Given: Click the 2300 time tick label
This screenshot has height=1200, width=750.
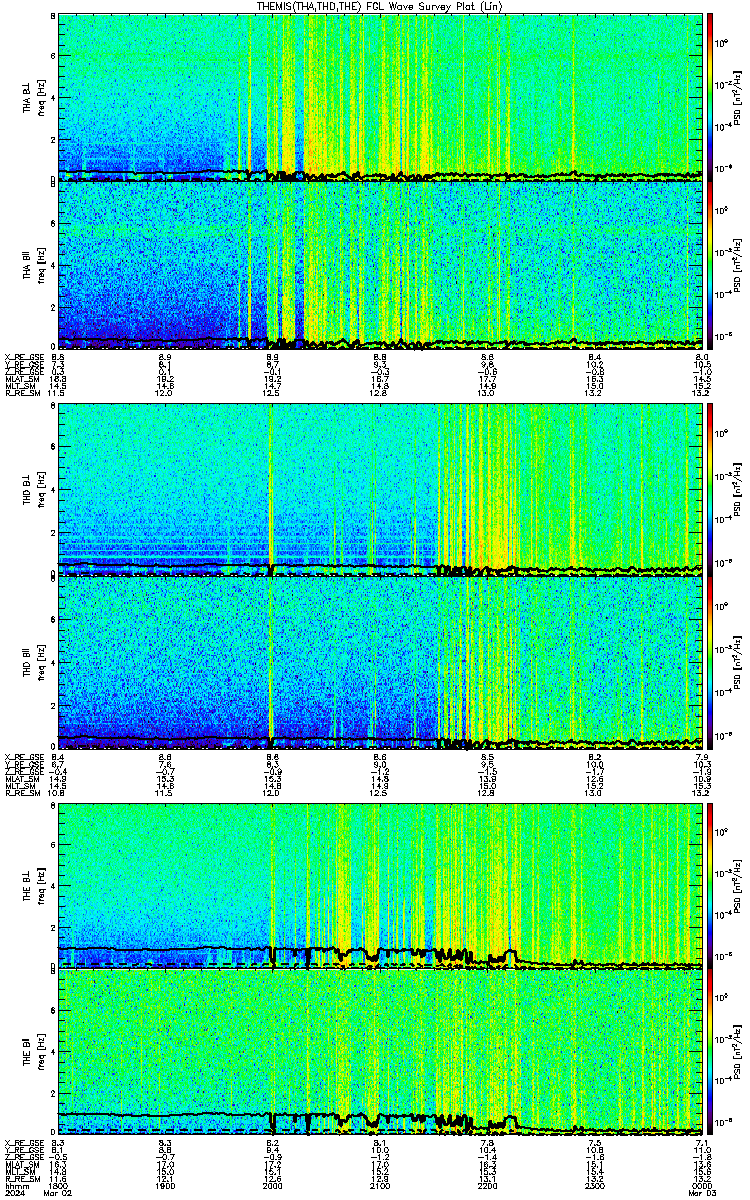Looking at the screenshot, I should [x=595, y=1185].
